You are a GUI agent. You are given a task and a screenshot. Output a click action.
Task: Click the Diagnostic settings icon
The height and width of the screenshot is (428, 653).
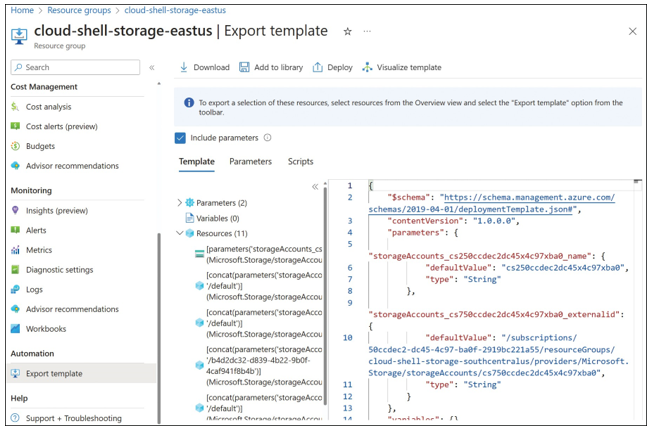coord(15,269)
